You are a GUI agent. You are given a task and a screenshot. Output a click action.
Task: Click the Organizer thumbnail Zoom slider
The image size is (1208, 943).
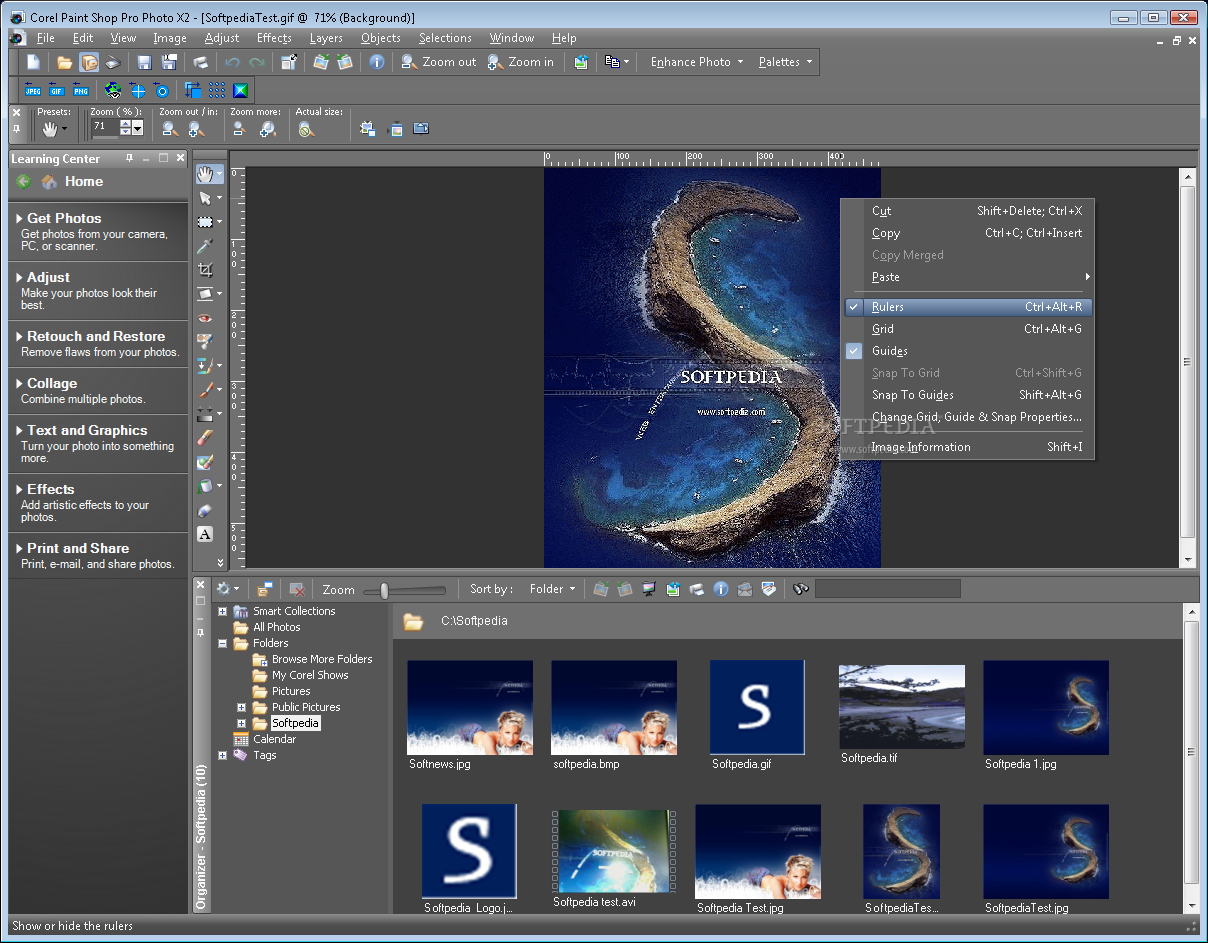point(385,590)
